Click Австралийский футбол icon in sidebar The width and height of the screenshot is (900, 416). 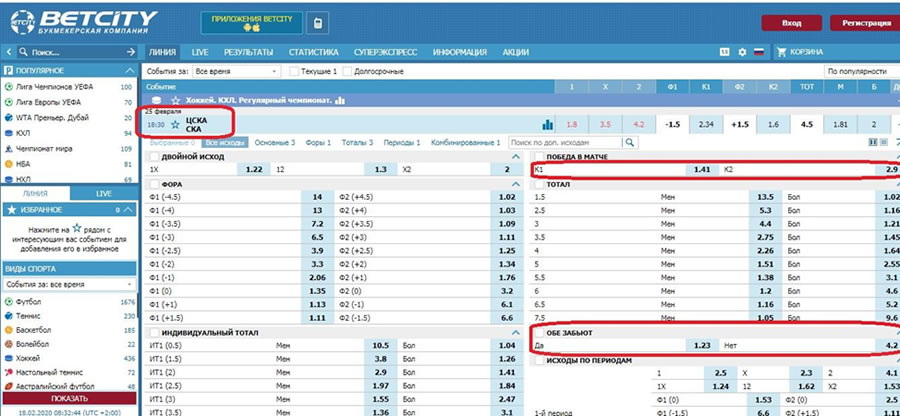point(9,386)
